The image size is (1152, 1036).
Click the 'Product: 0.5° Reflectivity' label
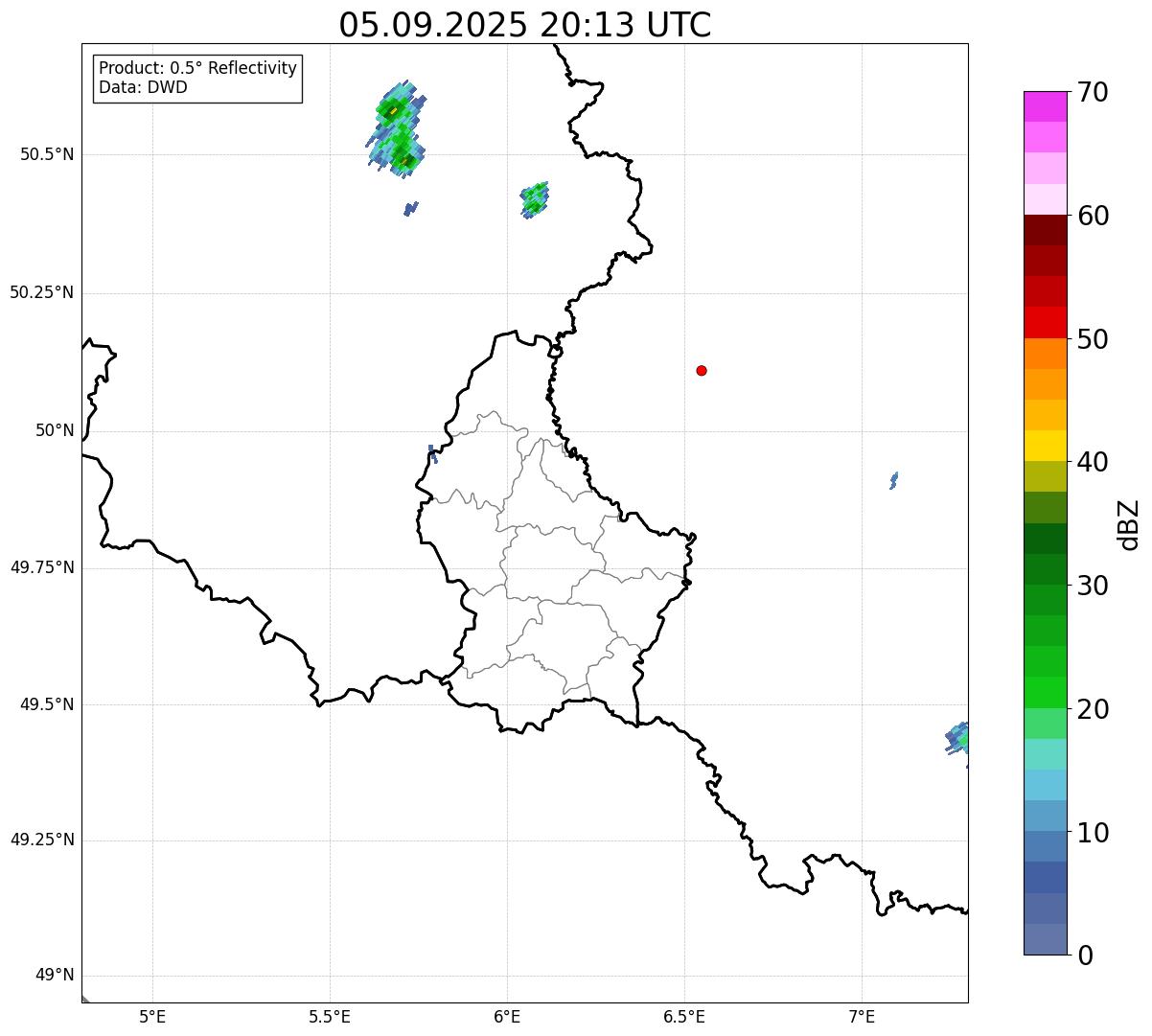[x=197, y=69]
